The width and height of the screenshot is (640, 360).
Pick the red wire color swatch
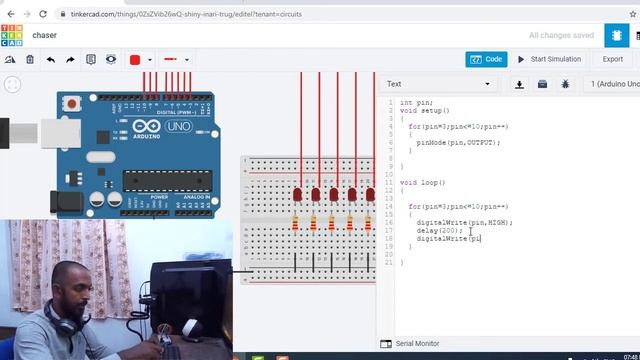point(135,60)
